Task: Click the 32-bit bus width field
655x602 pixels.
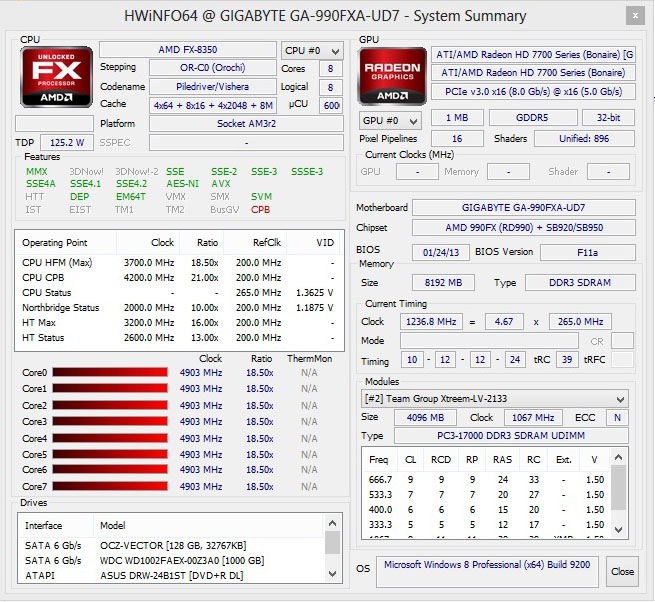Action: pos(608,118)
